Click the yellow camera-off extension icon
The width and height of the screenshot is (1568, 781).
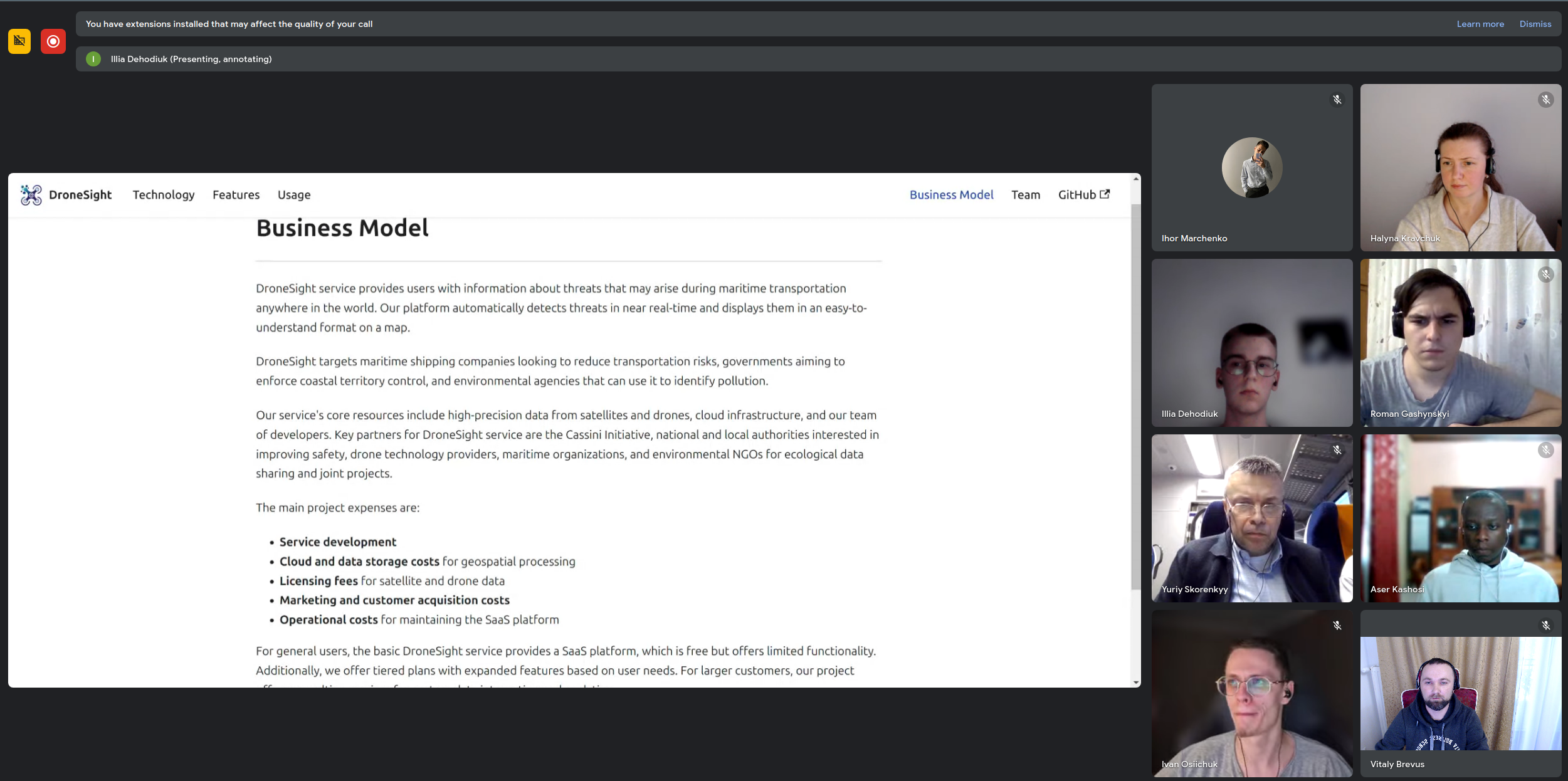pos(19,41)
